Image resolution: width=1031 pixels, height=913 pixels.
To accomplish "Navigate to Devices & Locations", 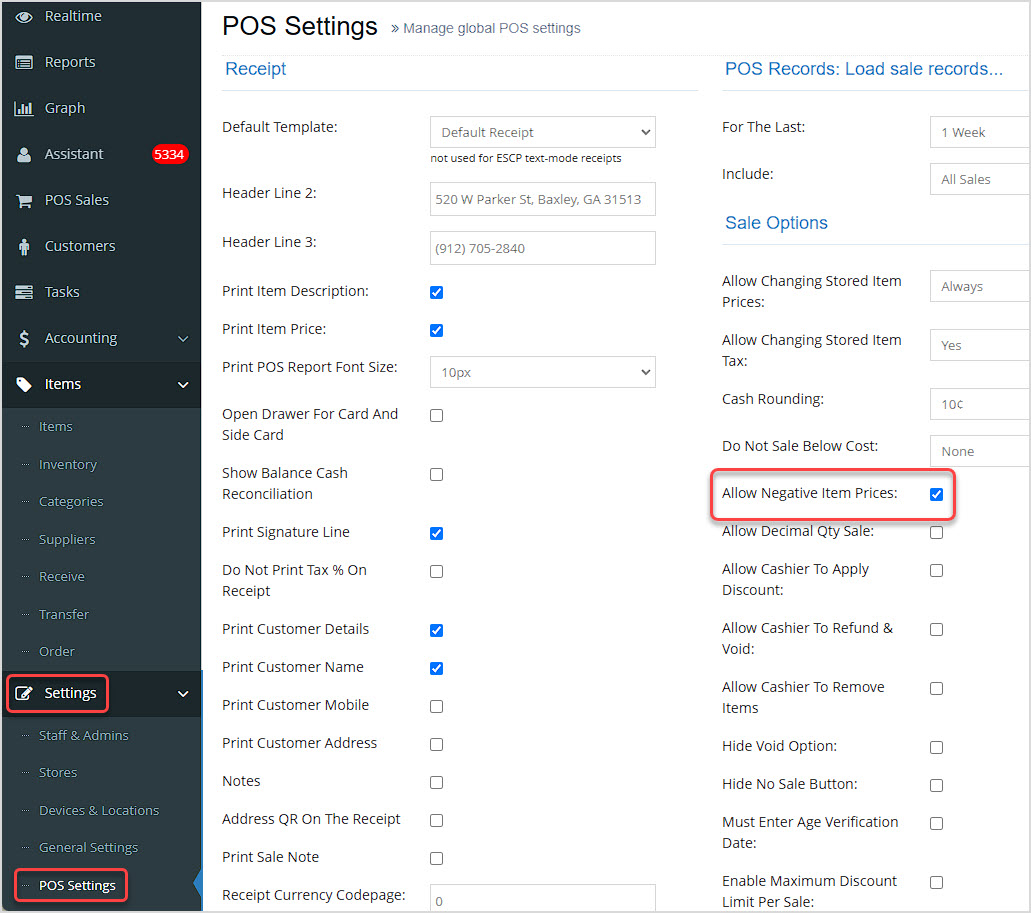I will (x=100, y=810).
